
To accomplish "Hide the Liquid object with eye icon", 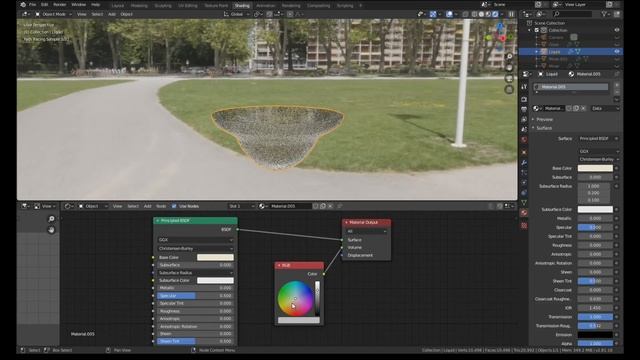I will [617, 52].
